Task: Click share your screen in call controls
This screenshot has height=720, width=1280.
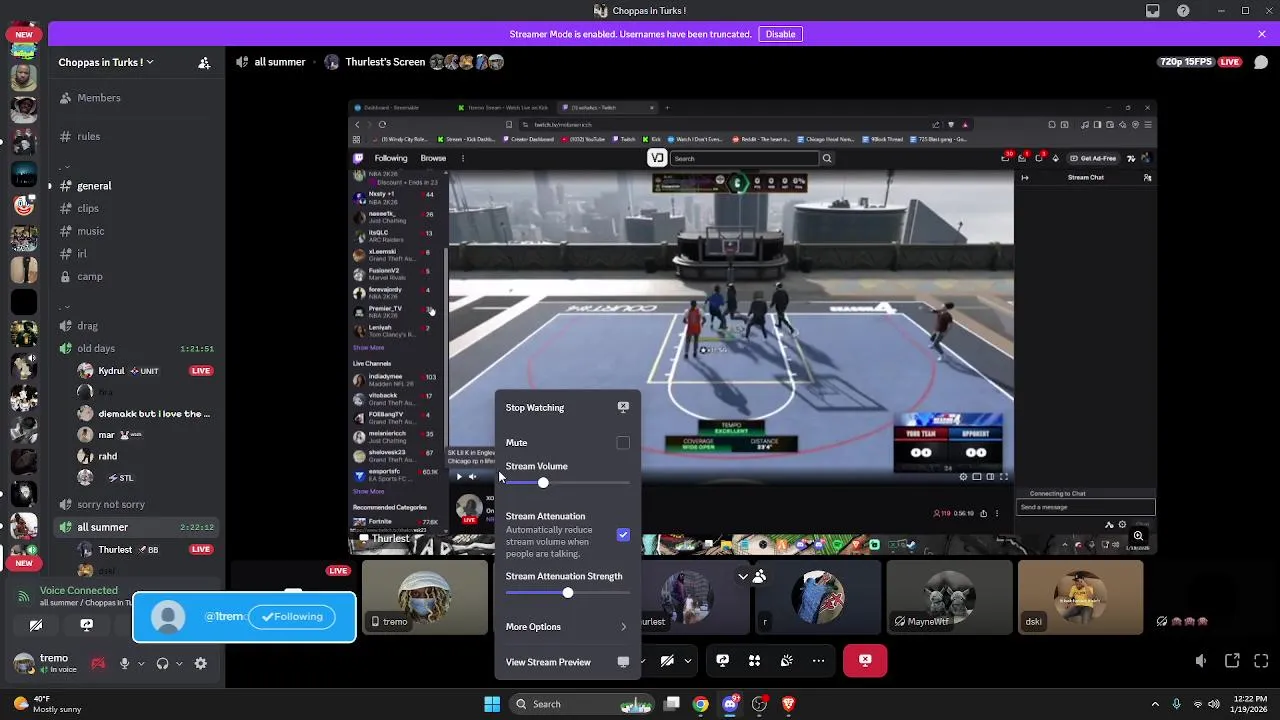Action: click(x=723, y=661)
